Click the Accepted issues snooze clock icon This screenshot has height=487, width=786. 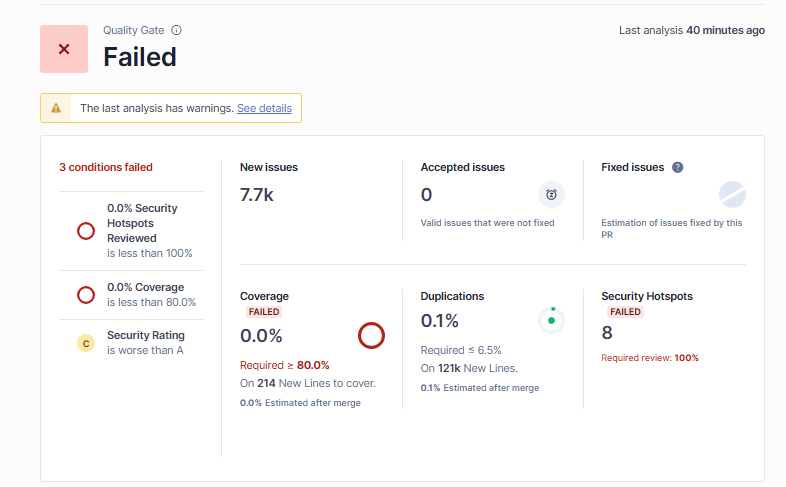pos(551,194)
